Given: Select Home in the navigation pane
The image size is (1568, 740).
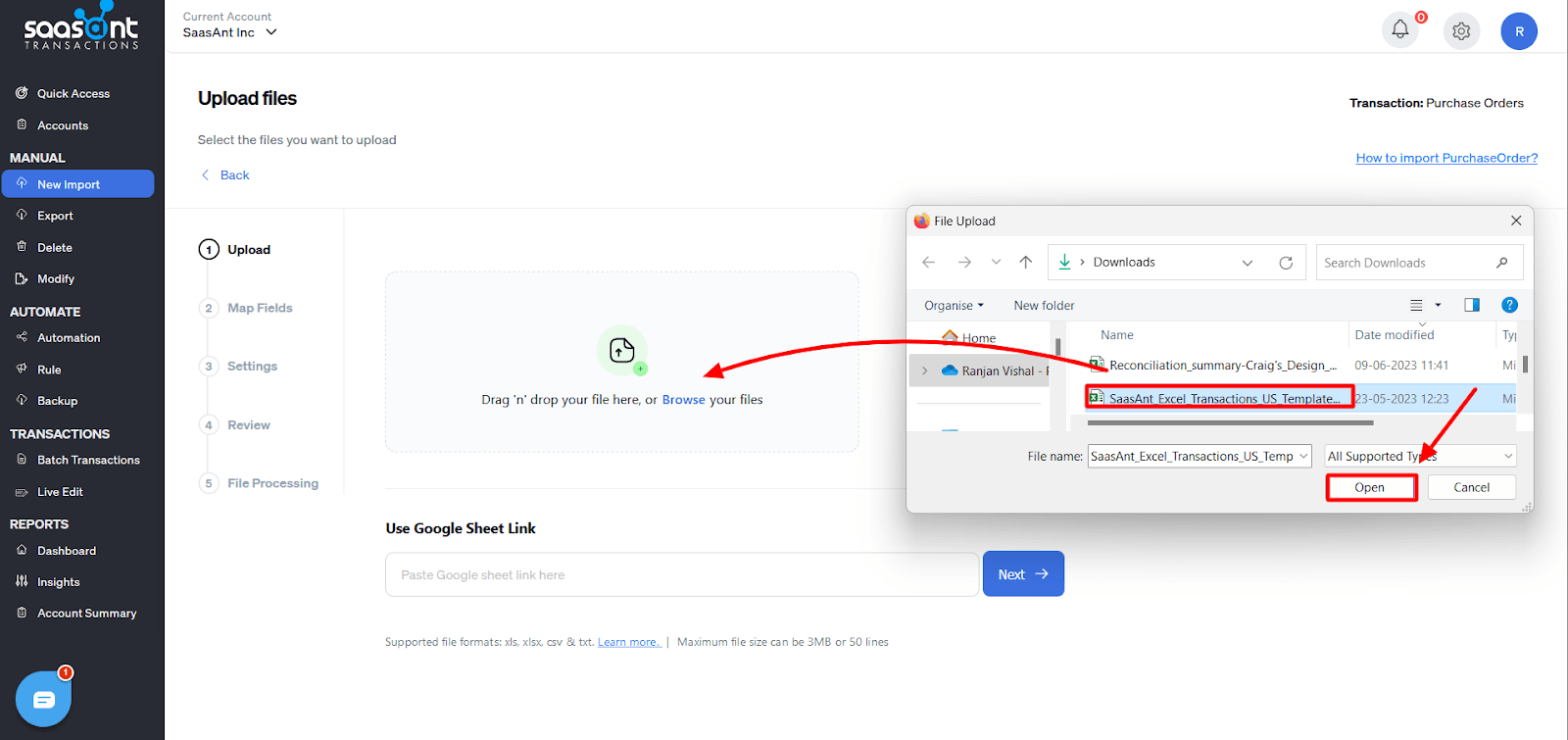Looking at the screenshot, I should 978,338.
